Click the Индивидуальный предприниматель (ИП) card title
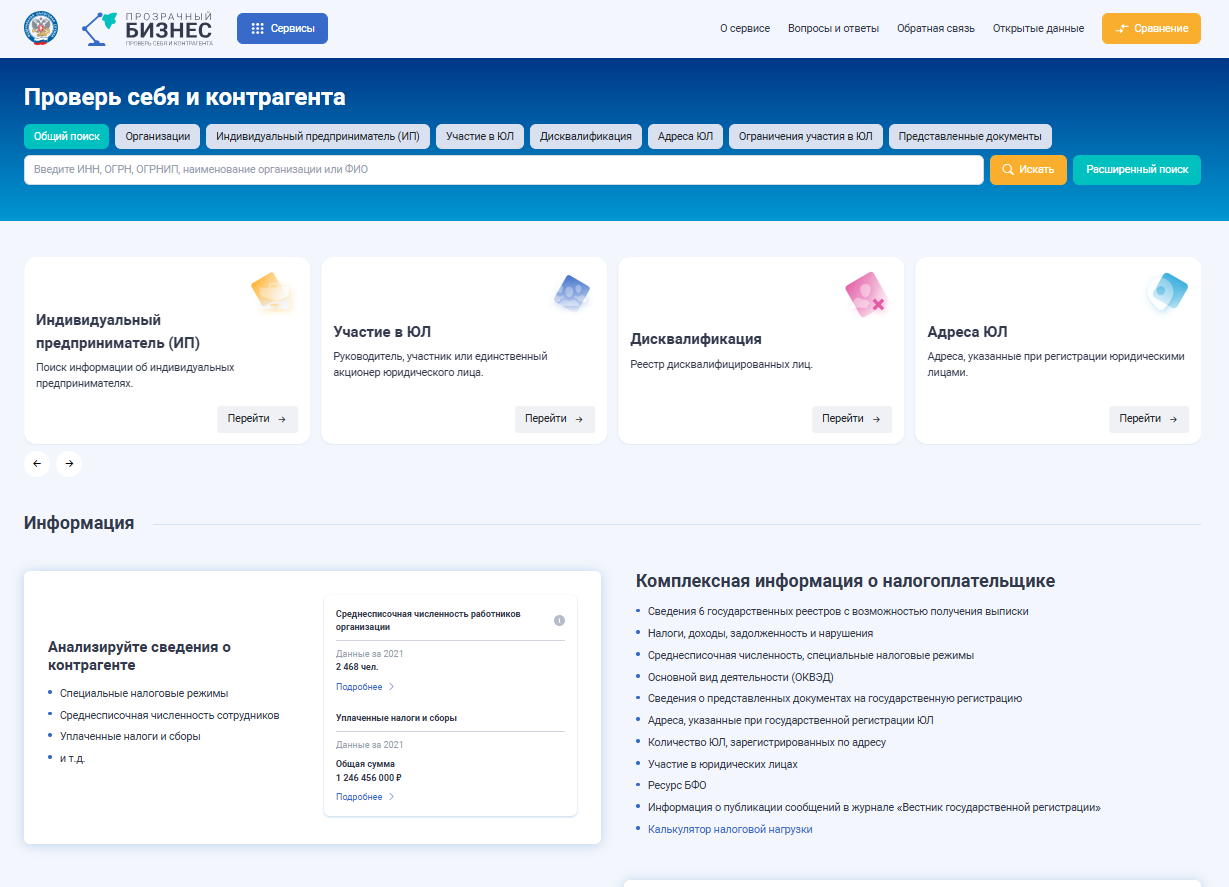The image size is (1229, 887). pyautogui.click(x=118, y=331)
